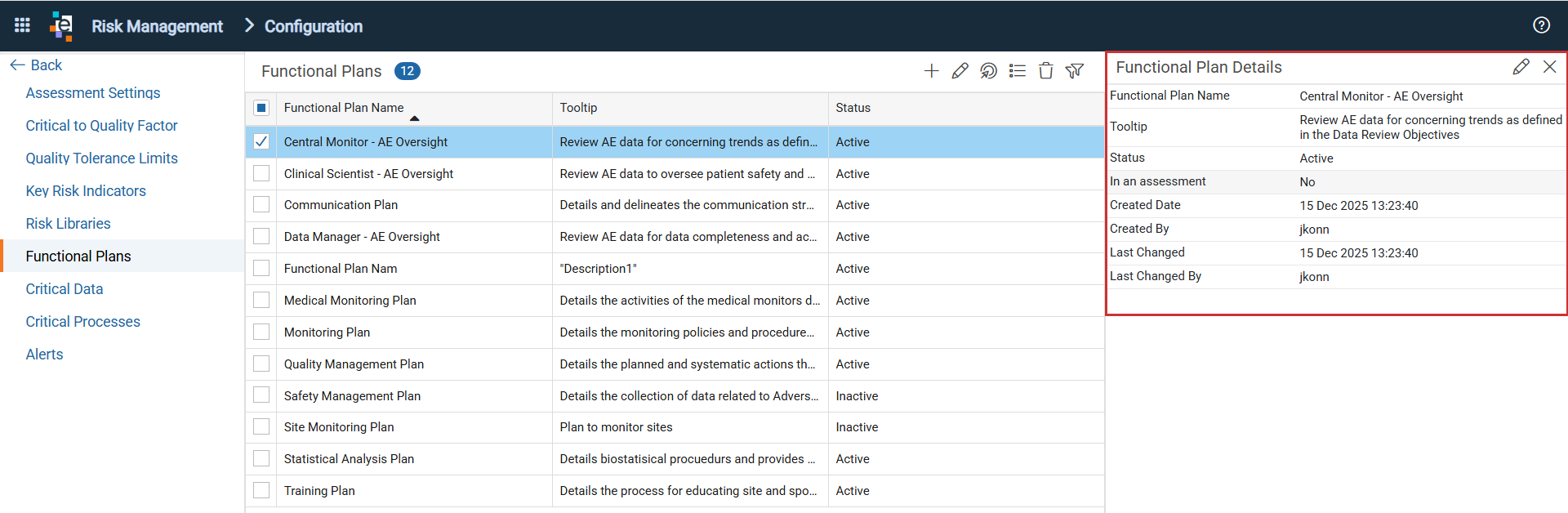Viewport: 1568px width, 513px height.
Task: Sort by Functional Plan Name arrow
Action: tap(414, 118)
